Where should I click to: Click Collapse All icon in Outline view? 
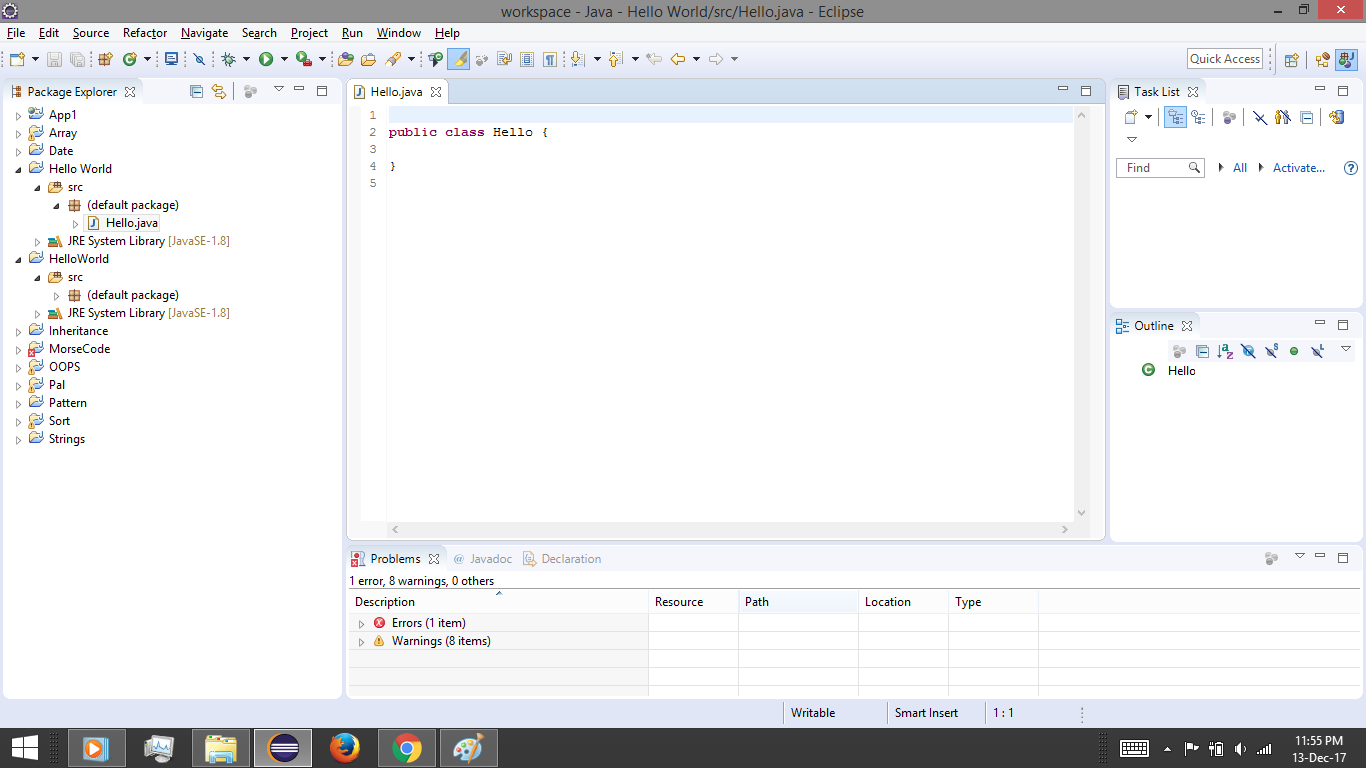[x=1202, y=351]
